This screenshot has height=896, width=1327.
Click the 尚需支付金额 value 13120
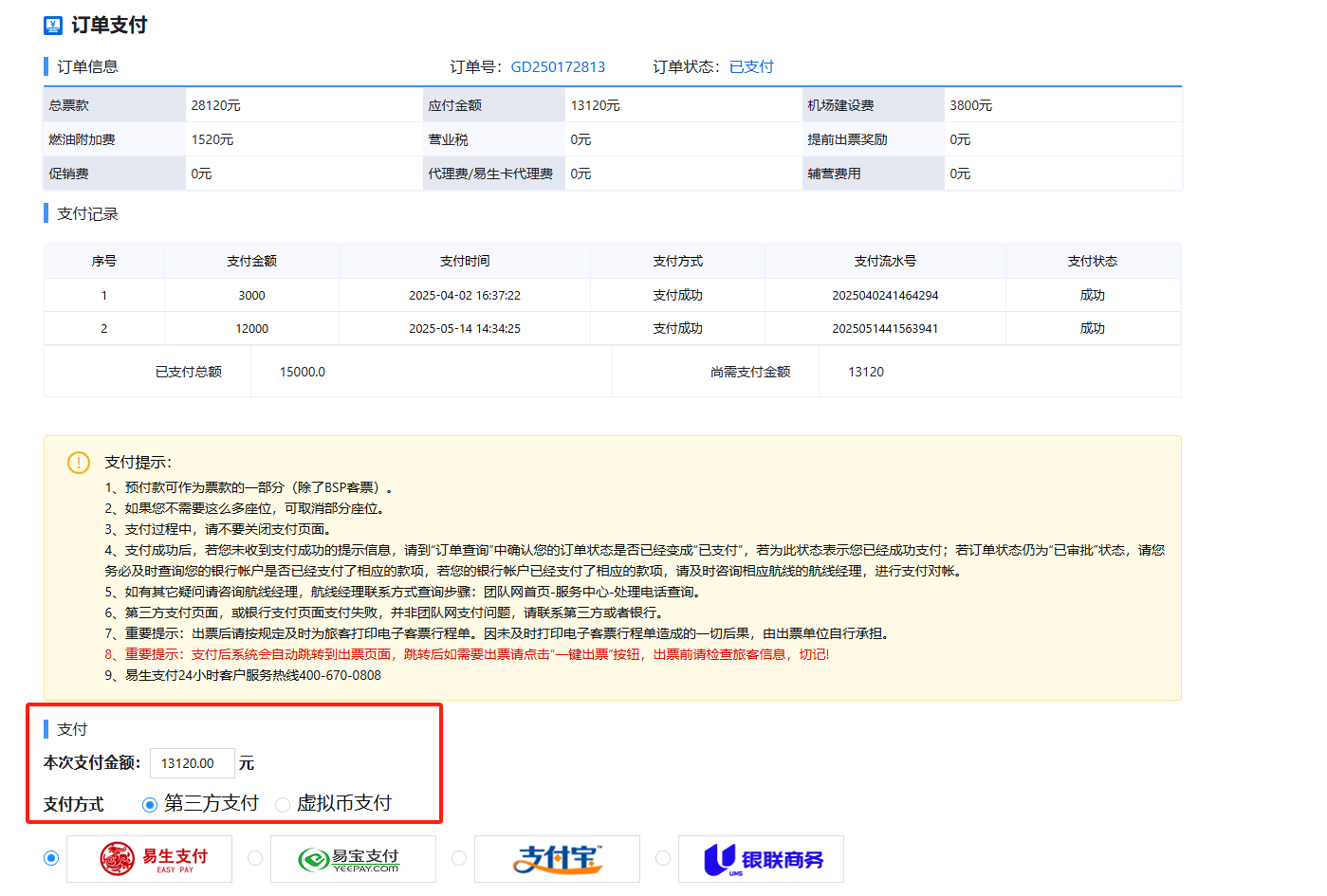tap(866, 372)
